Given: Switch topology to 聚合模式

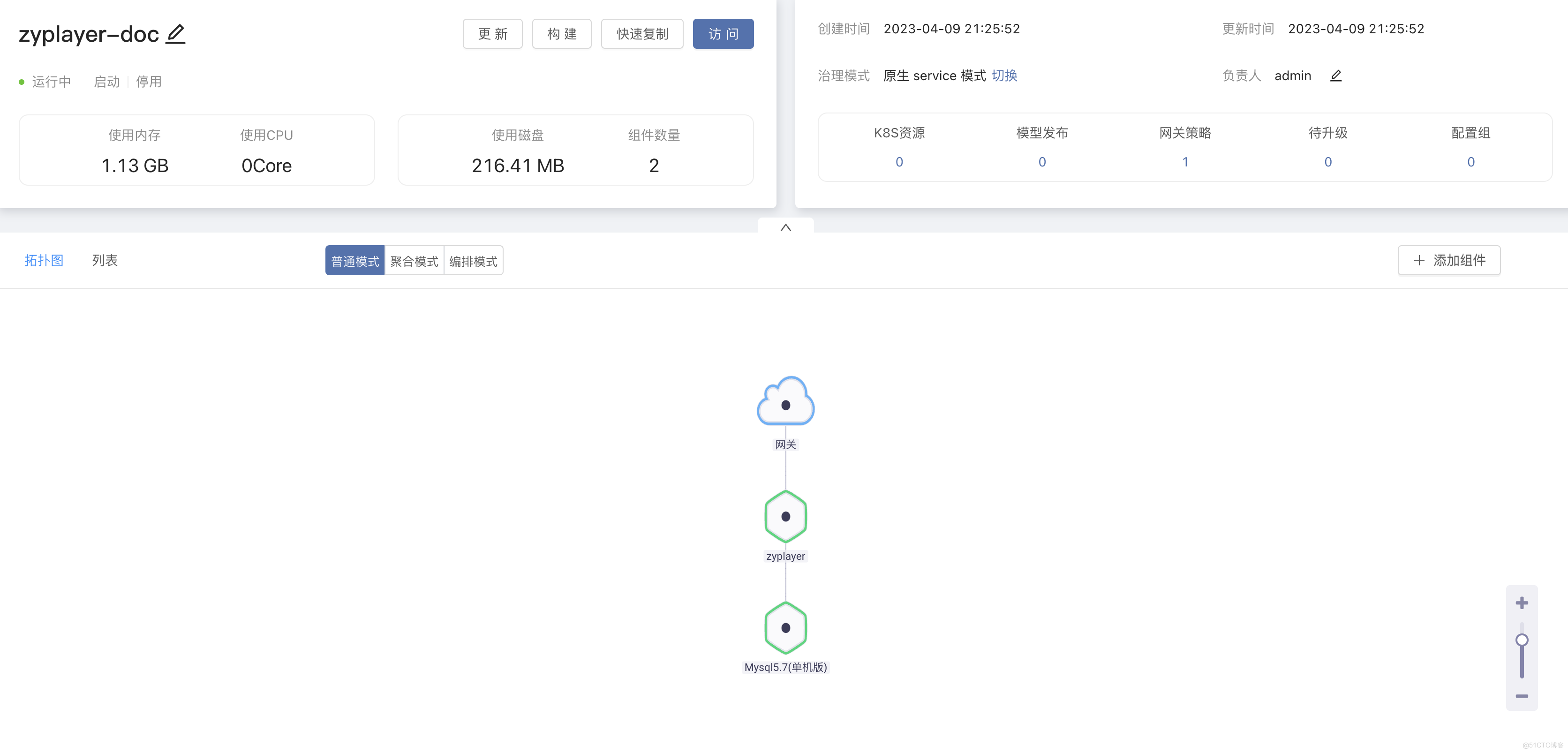Looking at the screenshot, I should [414, 261].
